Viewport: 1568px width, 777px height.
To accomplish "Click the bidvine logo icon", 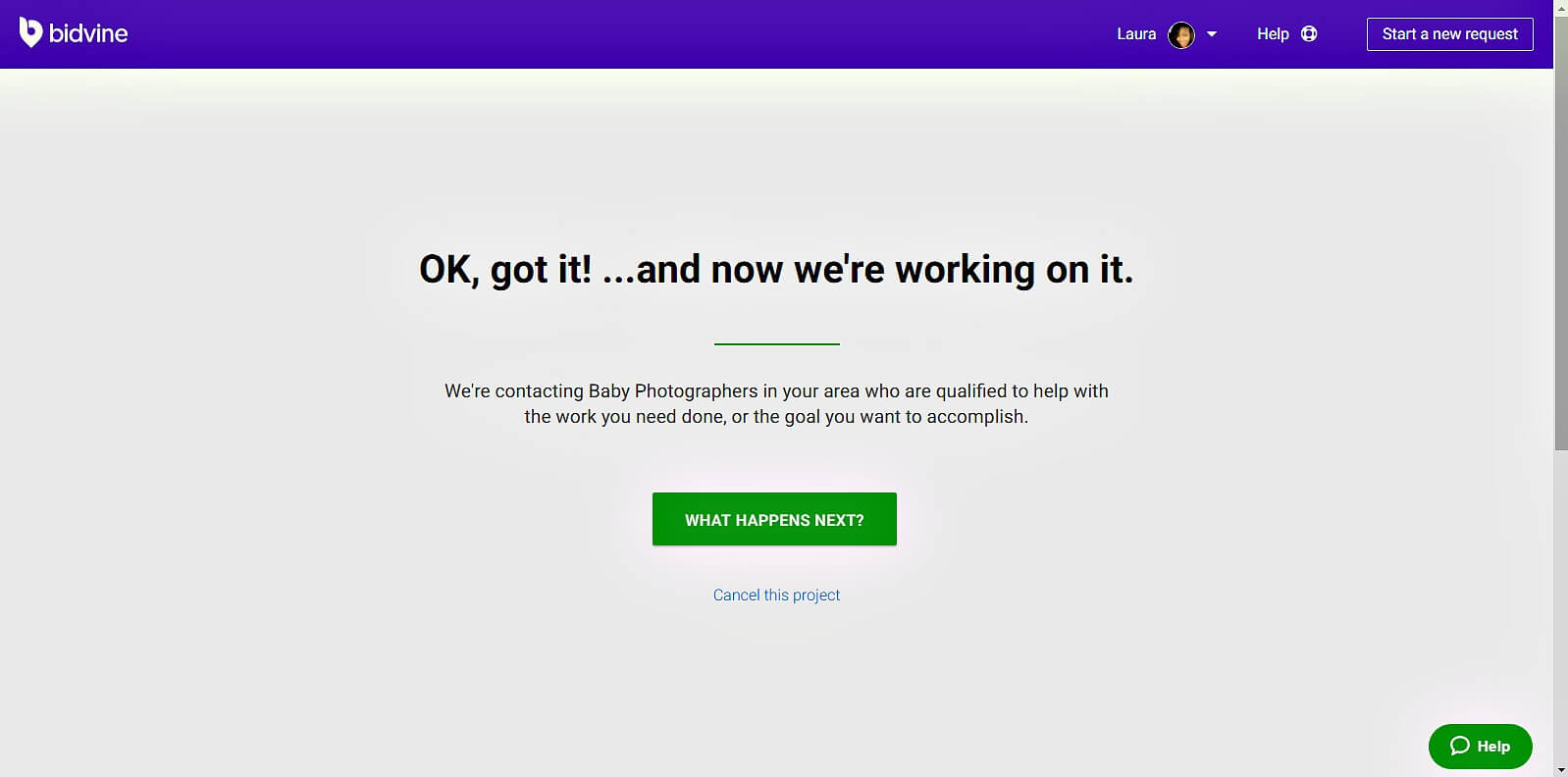I will point(30,32).
